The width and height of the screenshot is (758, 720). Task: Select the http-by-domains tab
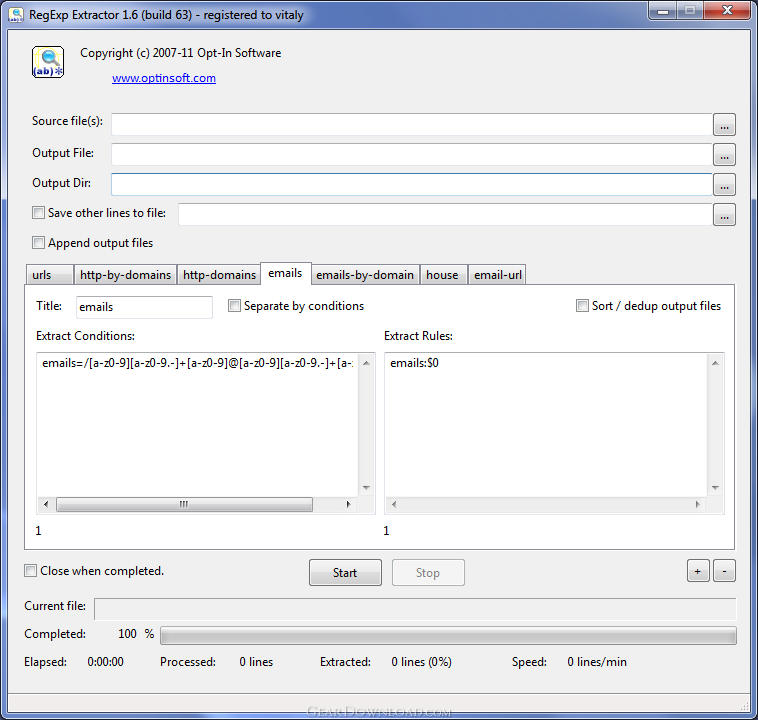click(126, 275)
